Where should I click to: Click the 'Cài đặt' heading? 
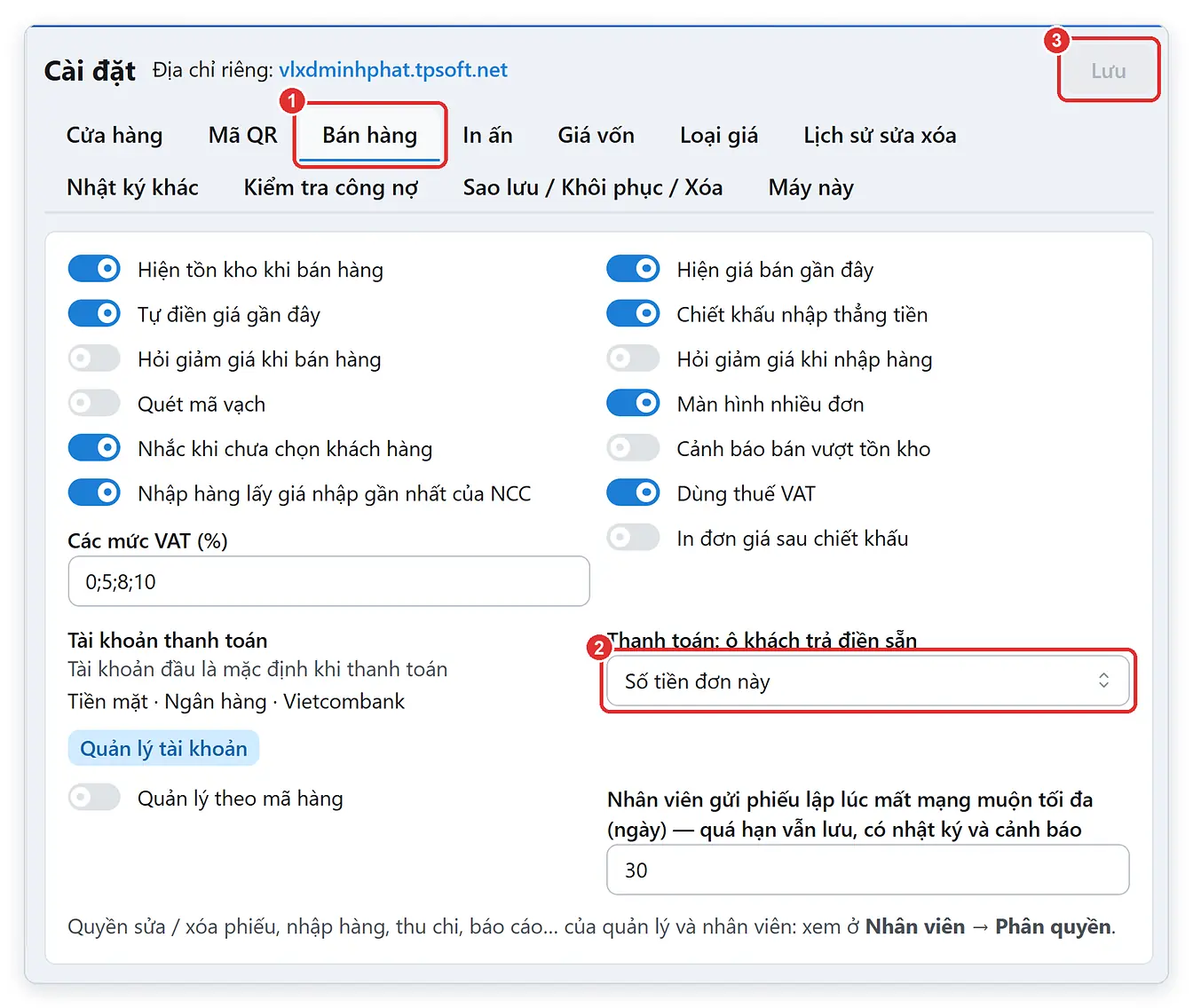coord(90,71)
